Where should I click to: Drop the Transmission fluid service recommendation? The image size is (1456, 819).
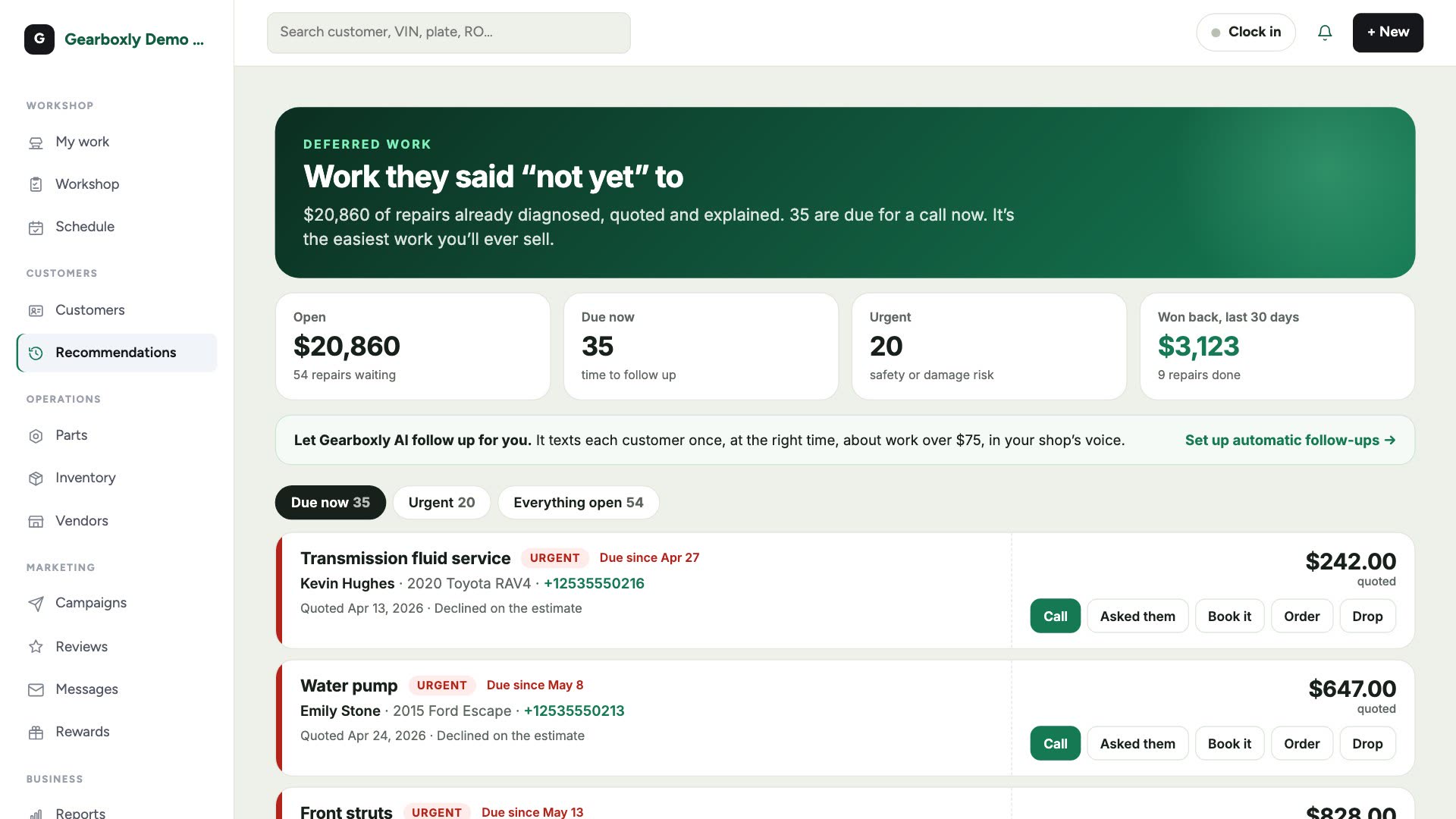click(x=1367, y=617)
